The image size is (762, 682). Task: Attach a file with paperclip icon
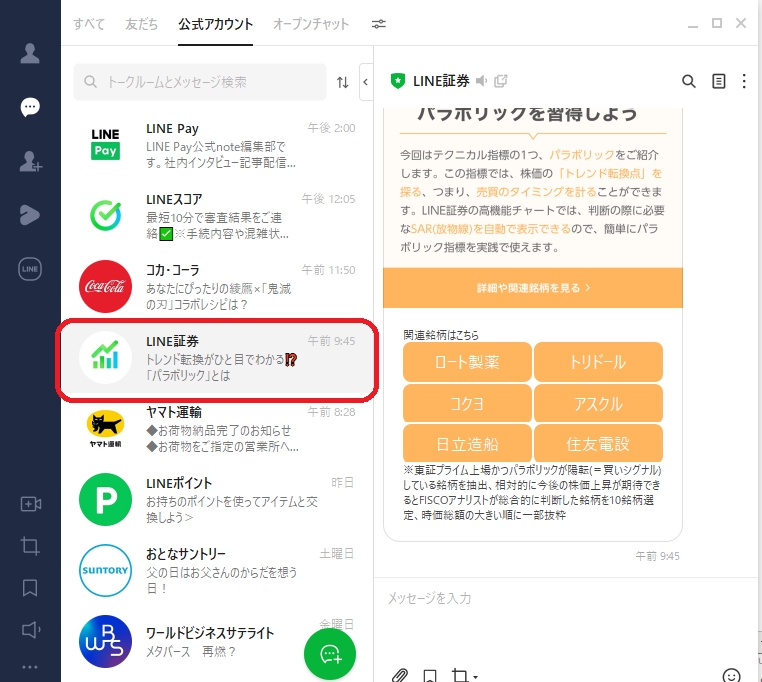(400, 675)
